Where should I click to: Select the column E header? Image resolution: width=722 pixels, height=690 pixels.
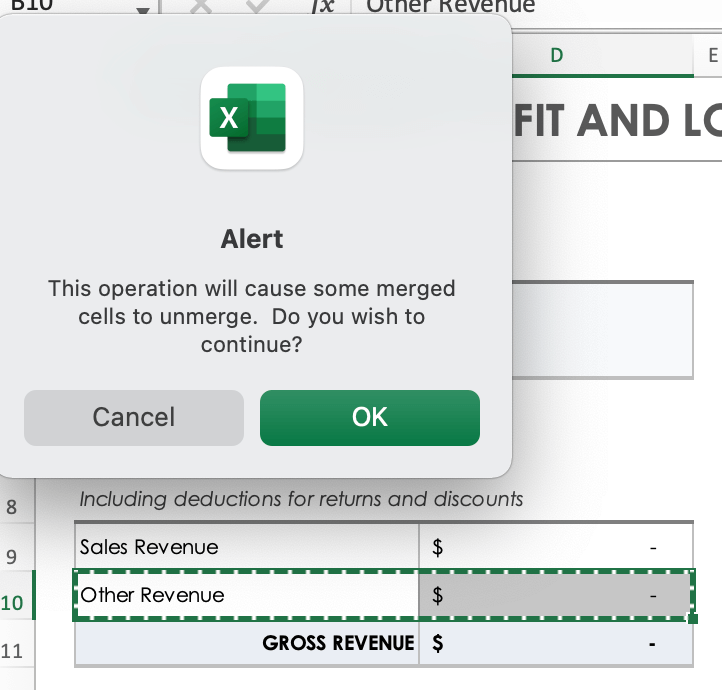pos(711,56)
